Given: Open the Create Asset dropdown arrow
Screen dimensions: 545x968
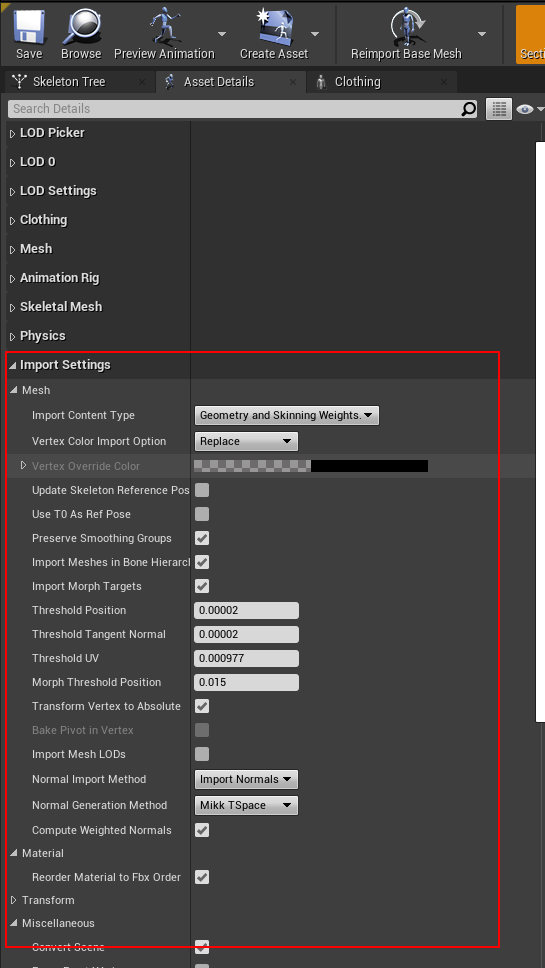Looking at the screenshot, I should point(315,33).
